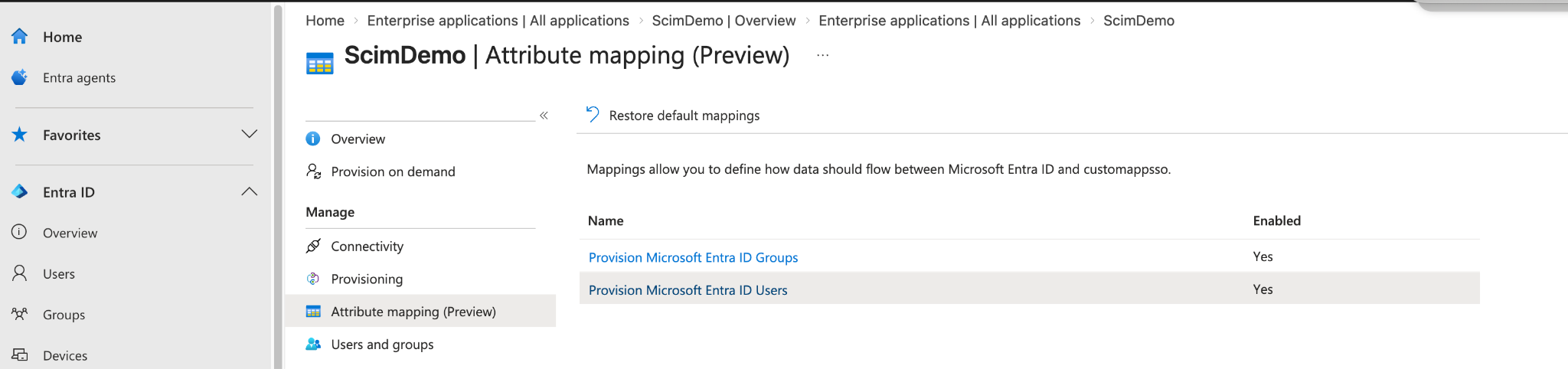Collapse the resource menu with double chevron
Viewport: 1568px width, 369px height.
coord(544,116)
